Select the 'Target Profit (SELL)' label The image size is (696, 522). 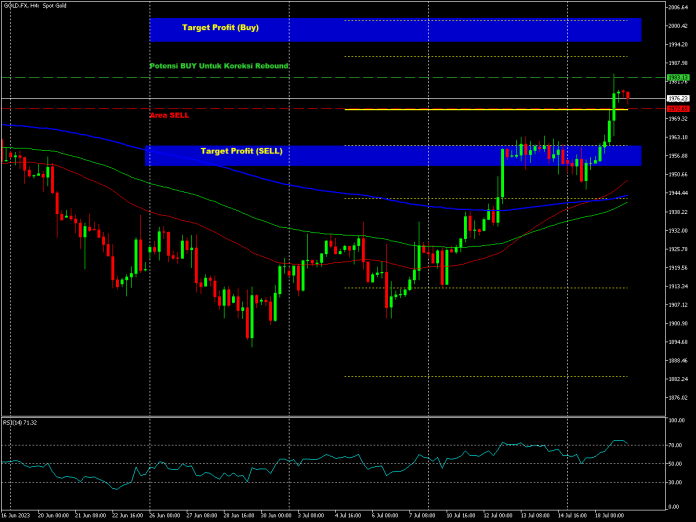(x=241, y=151)
